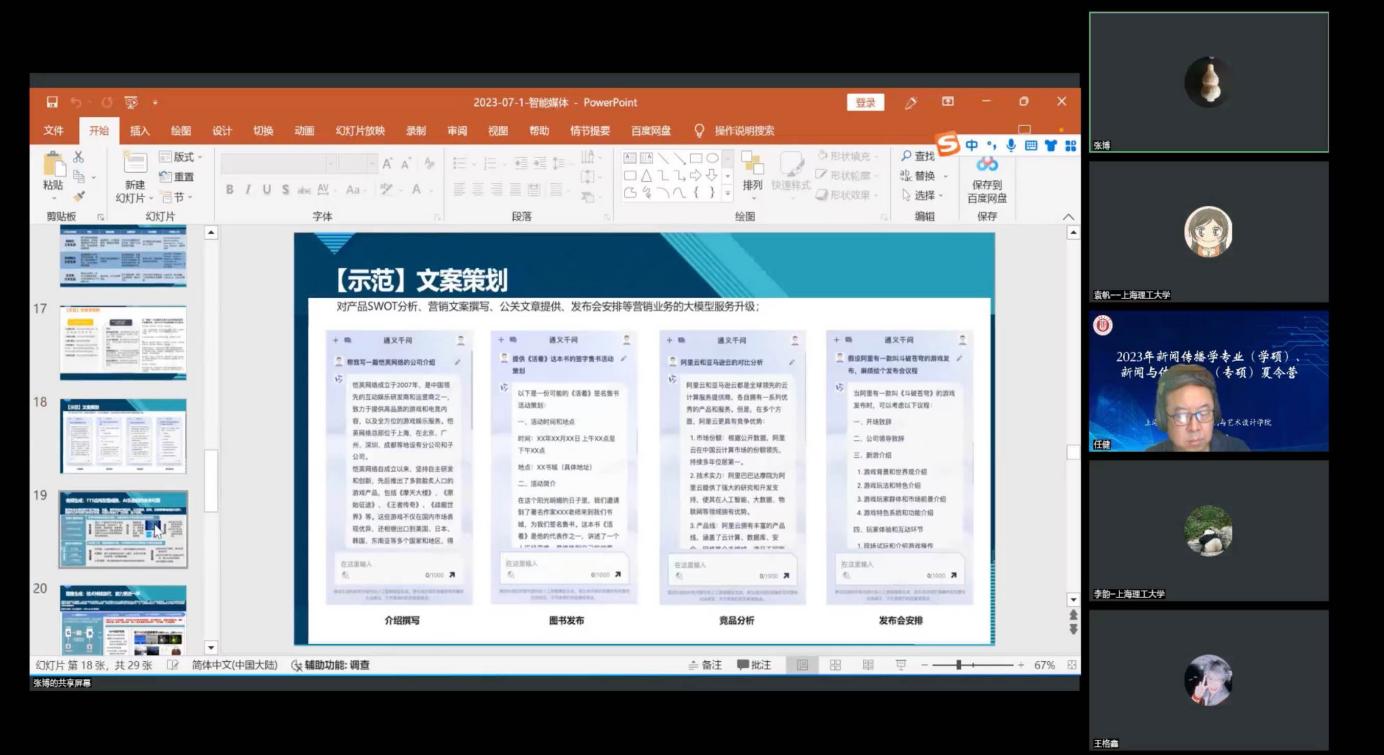Click the ribbon display options icon
This screenshot has height=755, width=1384.
pyautogui.click(x=948, y=102)
